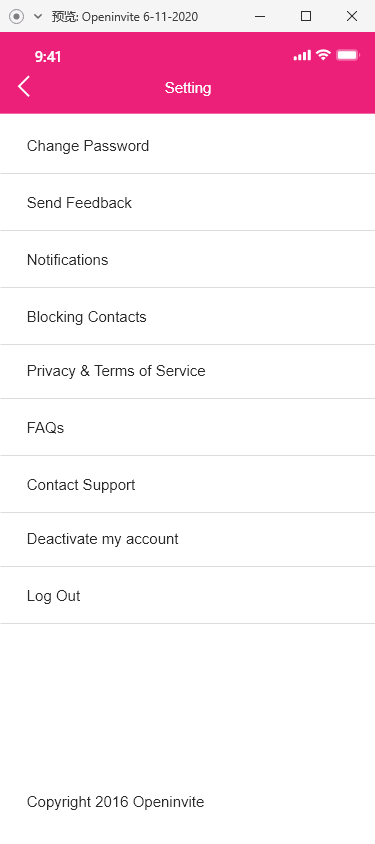Click the Setting header title
The height and width of the screenshot is (844, 375).
coord(188,88)
